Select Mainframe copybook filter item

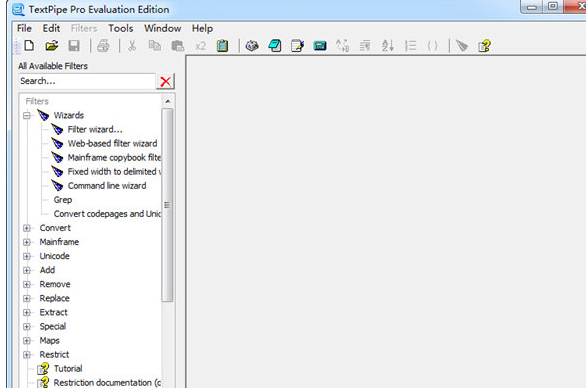[114, 158]
